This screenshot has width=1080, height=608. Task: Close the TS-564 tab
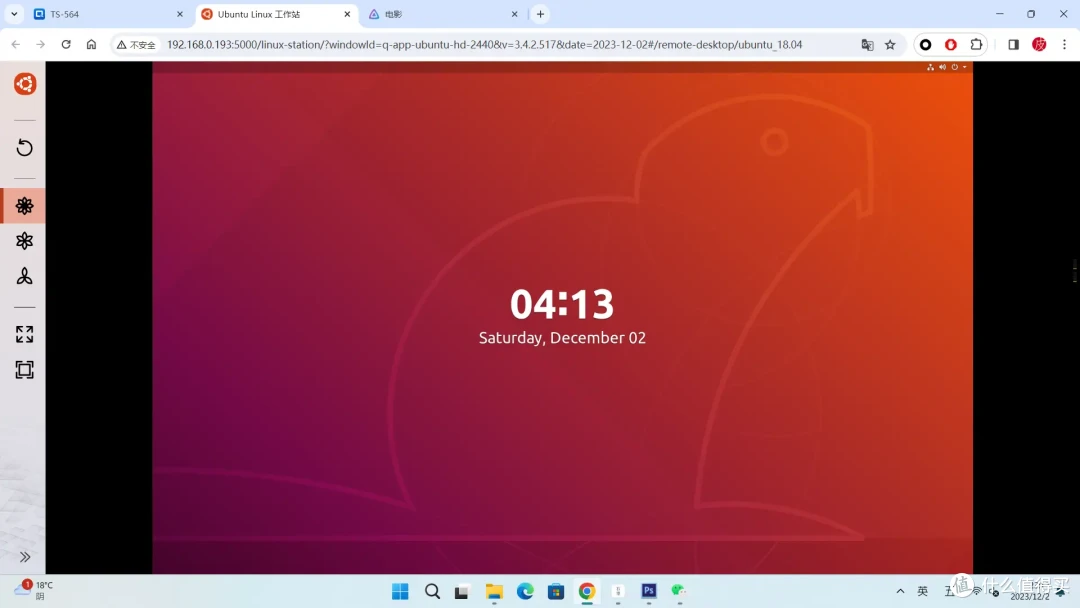[180, 14]
